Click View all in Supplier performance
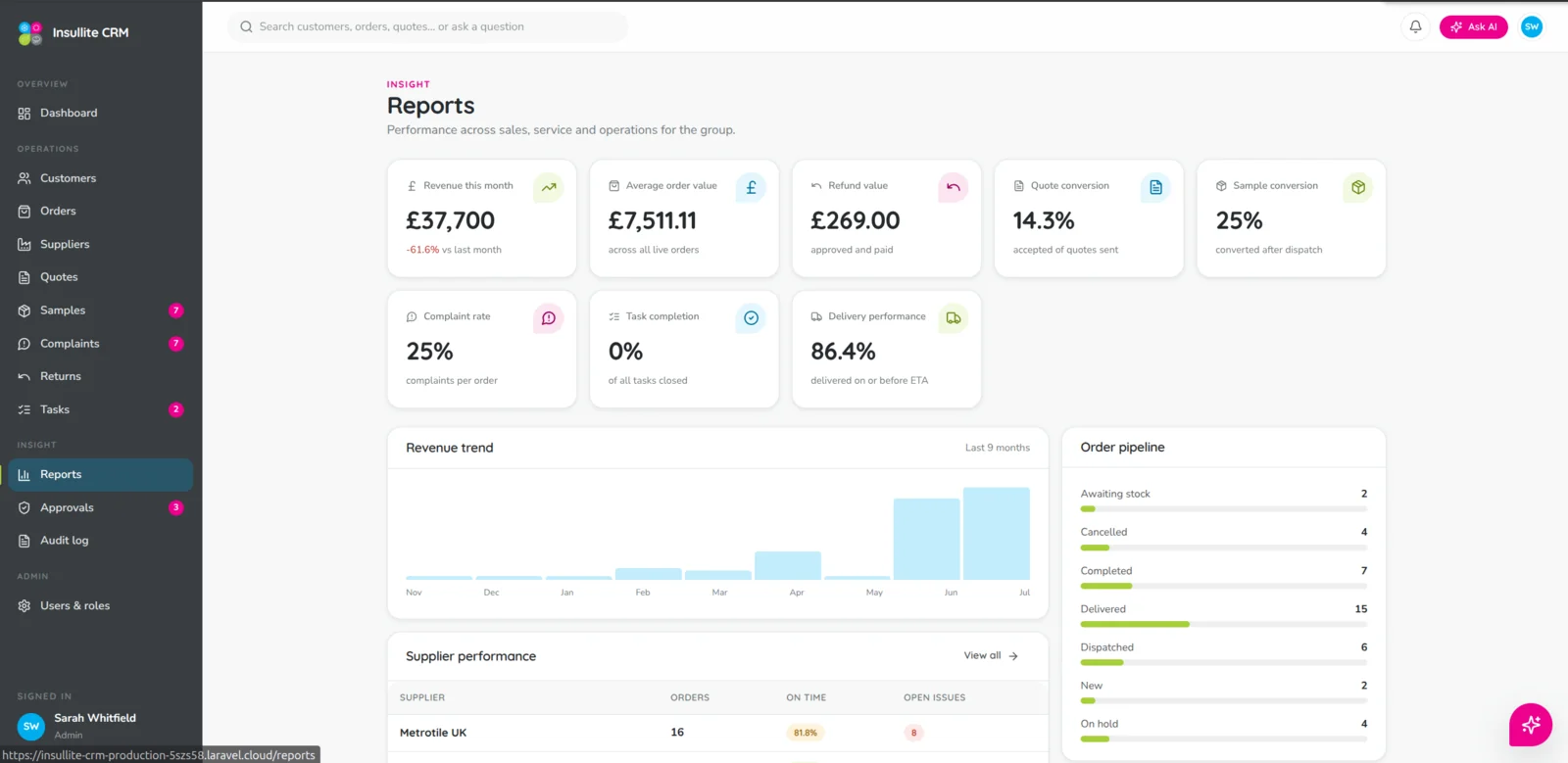Viewport: 1568px width, 763px height. tap(991, 656)
